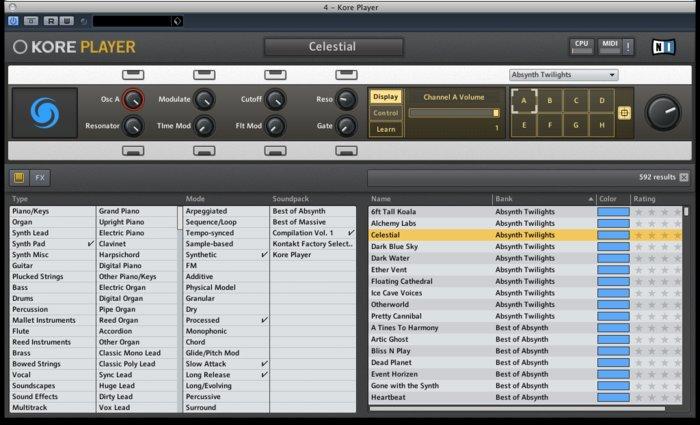Image resolution: width=700 pixels, height=425 pixels.
Task: Check the Synth Lead type
Action: 53,233
